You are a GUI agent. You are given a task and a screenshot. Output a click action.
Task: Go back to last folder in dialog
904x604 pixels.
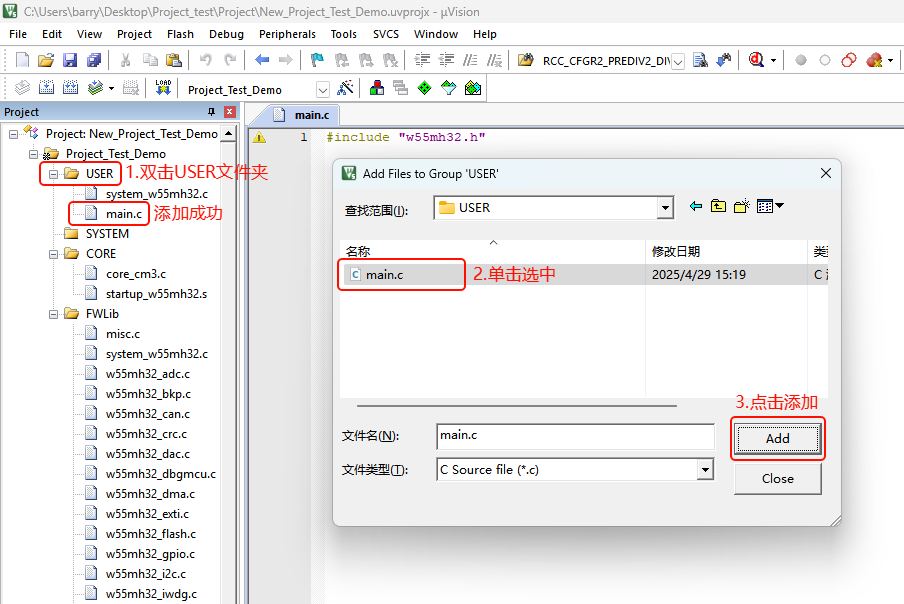pos(696,207)
